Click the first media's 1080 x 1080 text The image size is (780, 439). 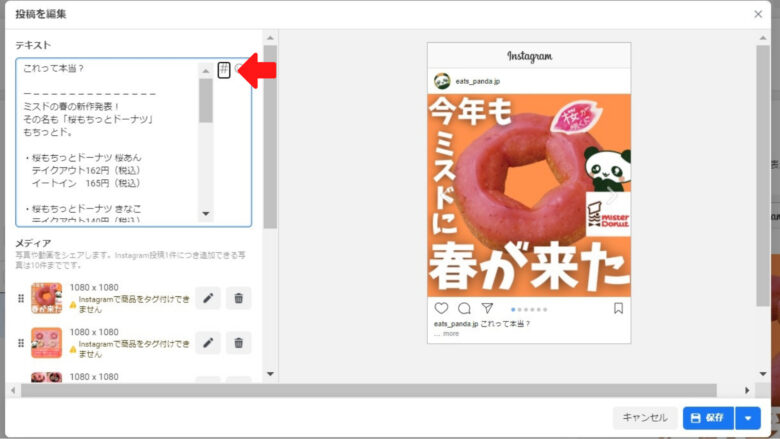(x=94, y=287)
